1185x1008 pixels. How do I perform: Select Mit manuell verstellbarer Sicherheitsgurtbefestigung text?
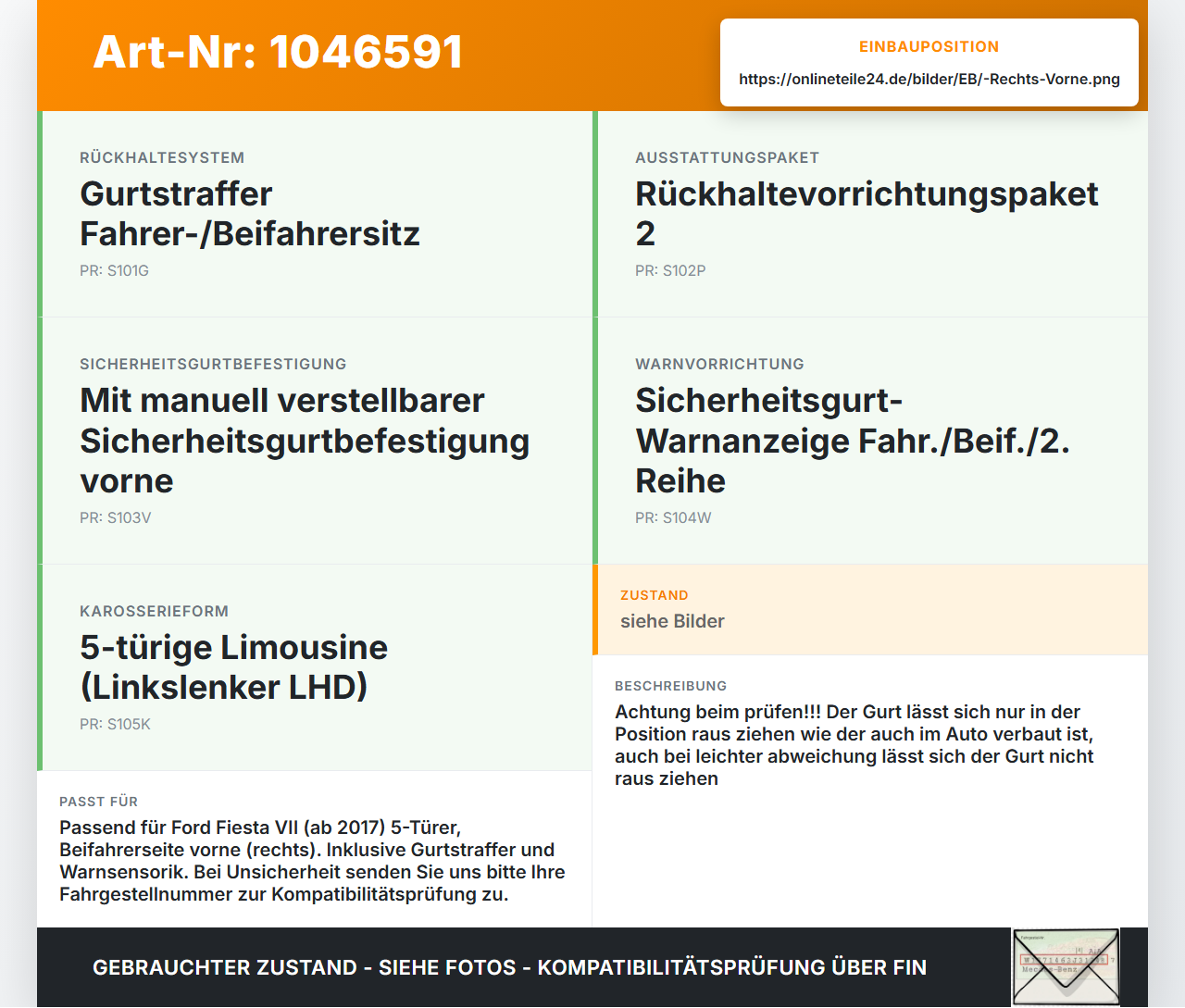point(305,441)
